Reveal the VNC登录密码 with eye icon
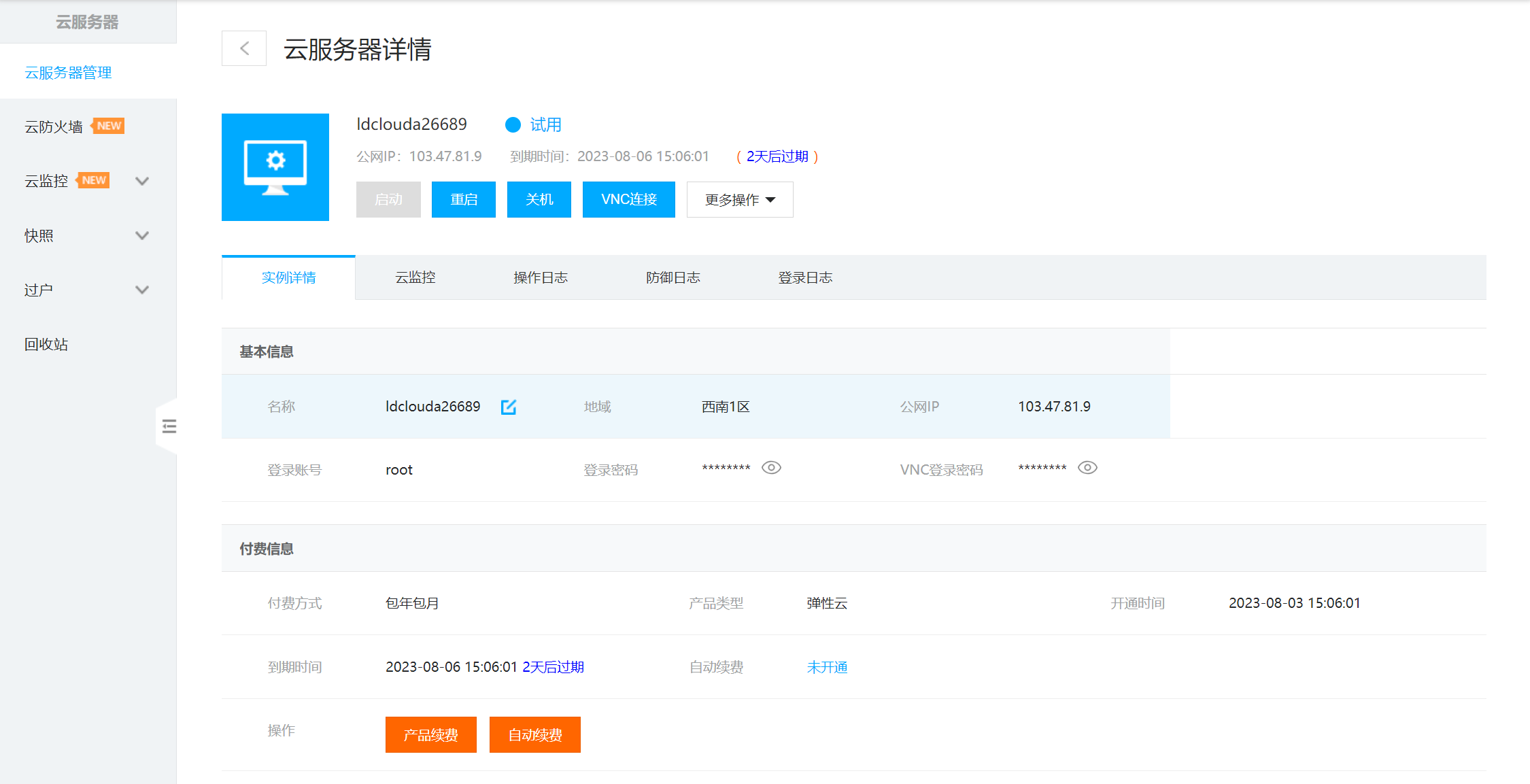 (x=1087, y=468)
